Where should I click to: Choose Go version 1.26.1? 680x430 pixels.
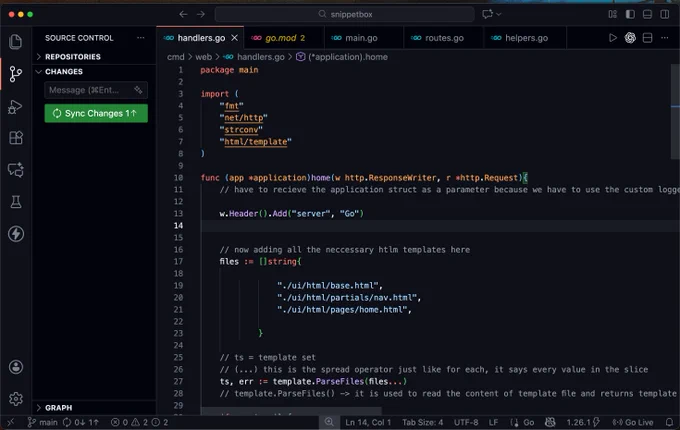[583, 422]
